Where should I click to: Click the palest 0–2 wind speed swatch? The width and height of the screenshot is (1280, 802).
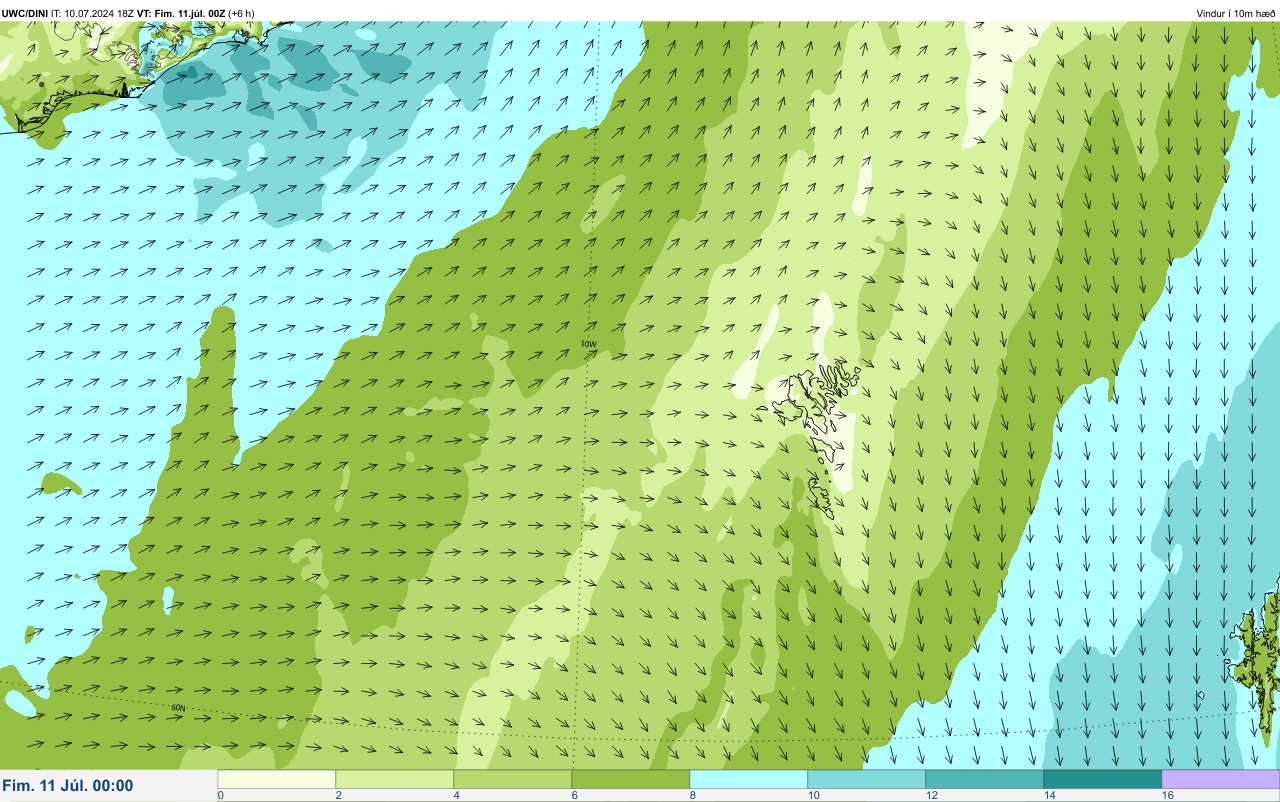tap(277, 779)
